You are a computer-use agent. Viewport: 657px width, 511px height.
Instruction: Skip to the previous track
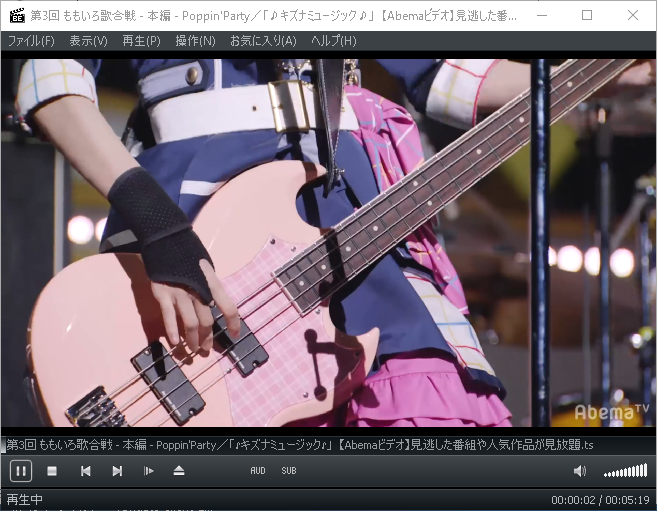(x=85, y=471)
